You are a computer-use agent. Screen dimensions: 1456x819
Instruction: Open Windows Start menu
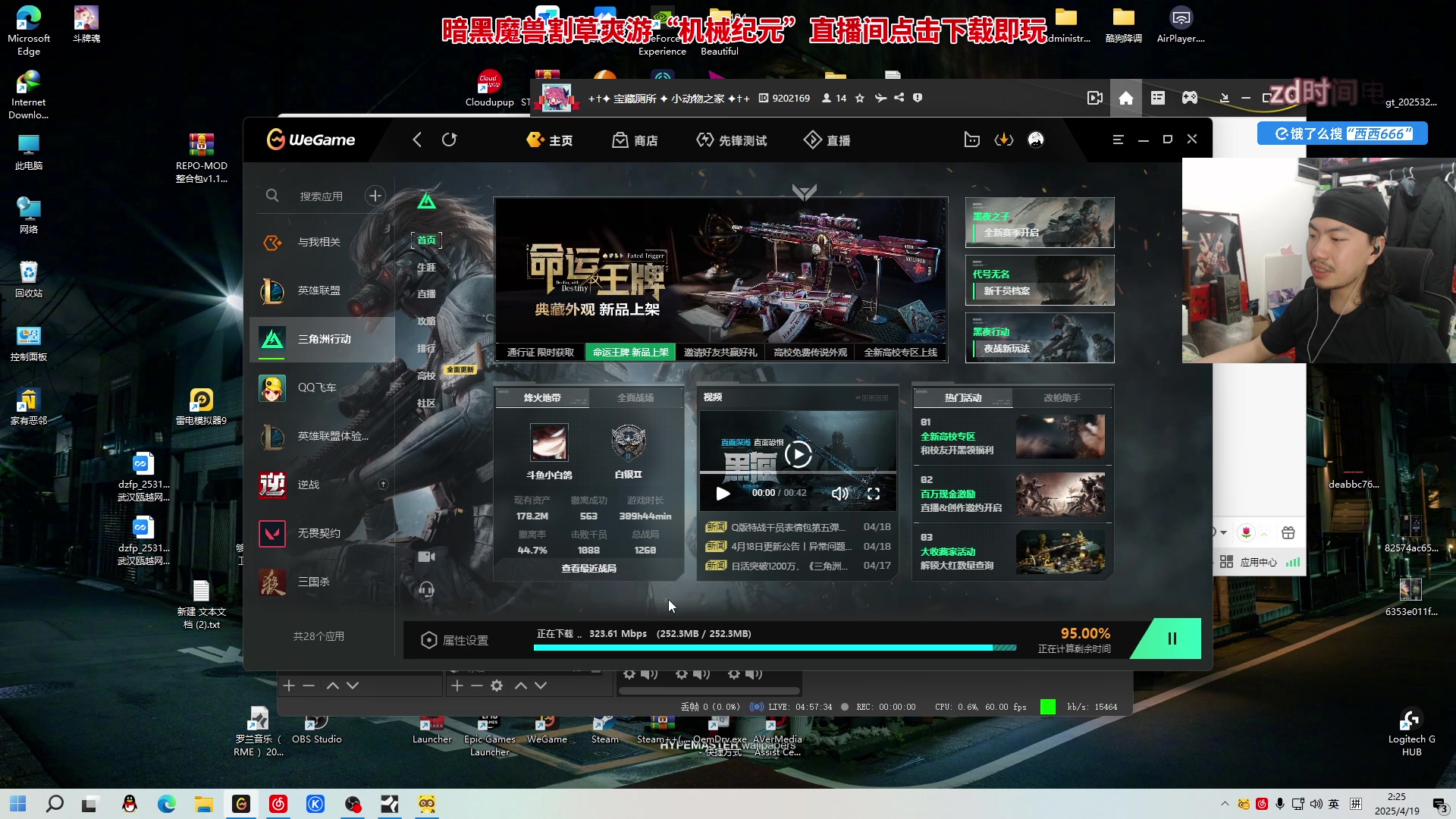tap(18, 804)
